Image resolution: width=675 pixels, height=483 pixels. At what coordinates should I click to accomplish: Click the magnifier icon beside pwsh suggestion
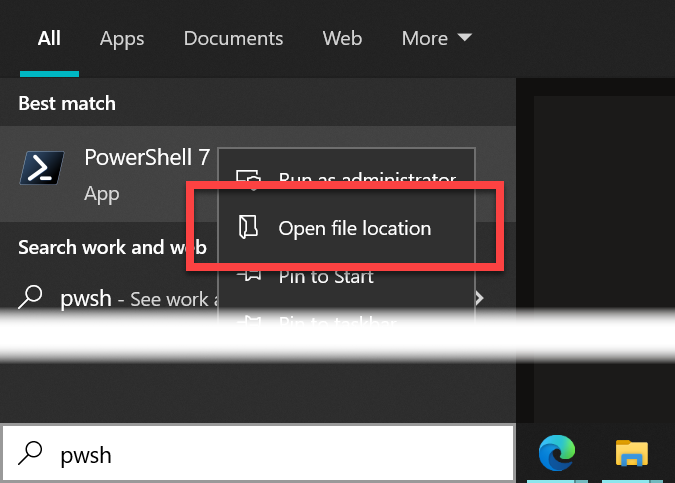[x=30, y=297]
